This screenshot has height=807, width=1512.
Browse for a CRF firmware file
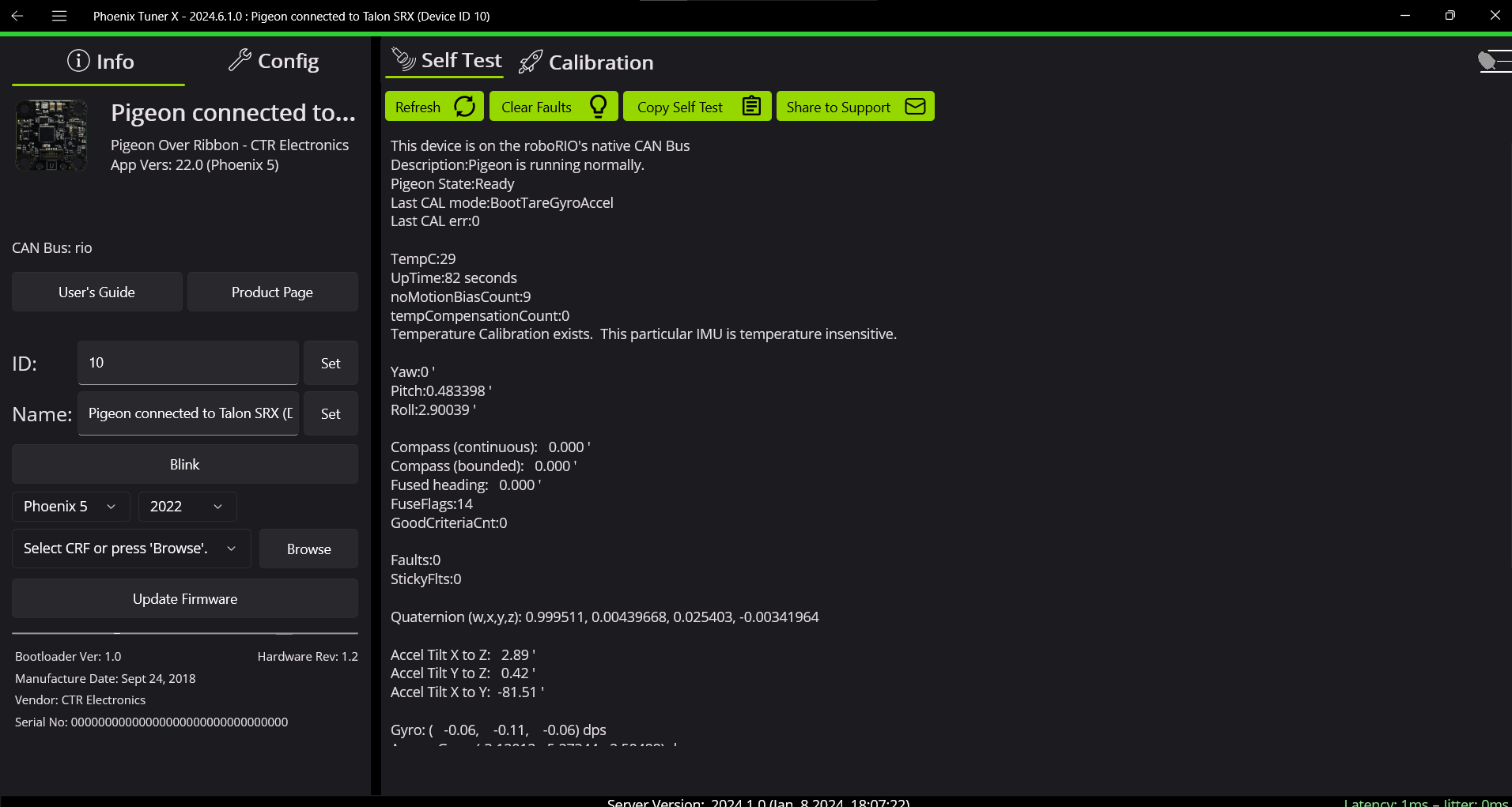[309, 549]
